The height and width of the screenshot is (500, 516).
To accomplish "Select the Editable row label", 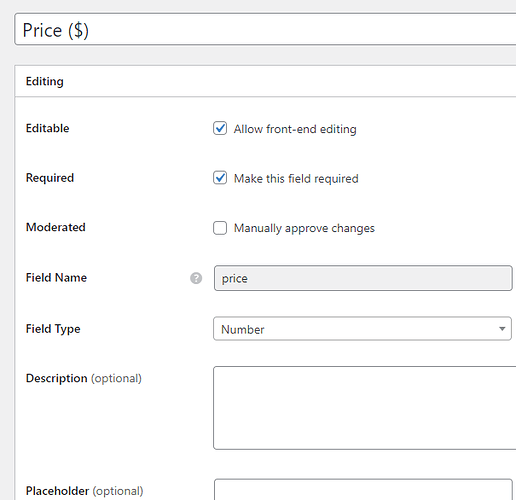I will click(x=48, y=128).
